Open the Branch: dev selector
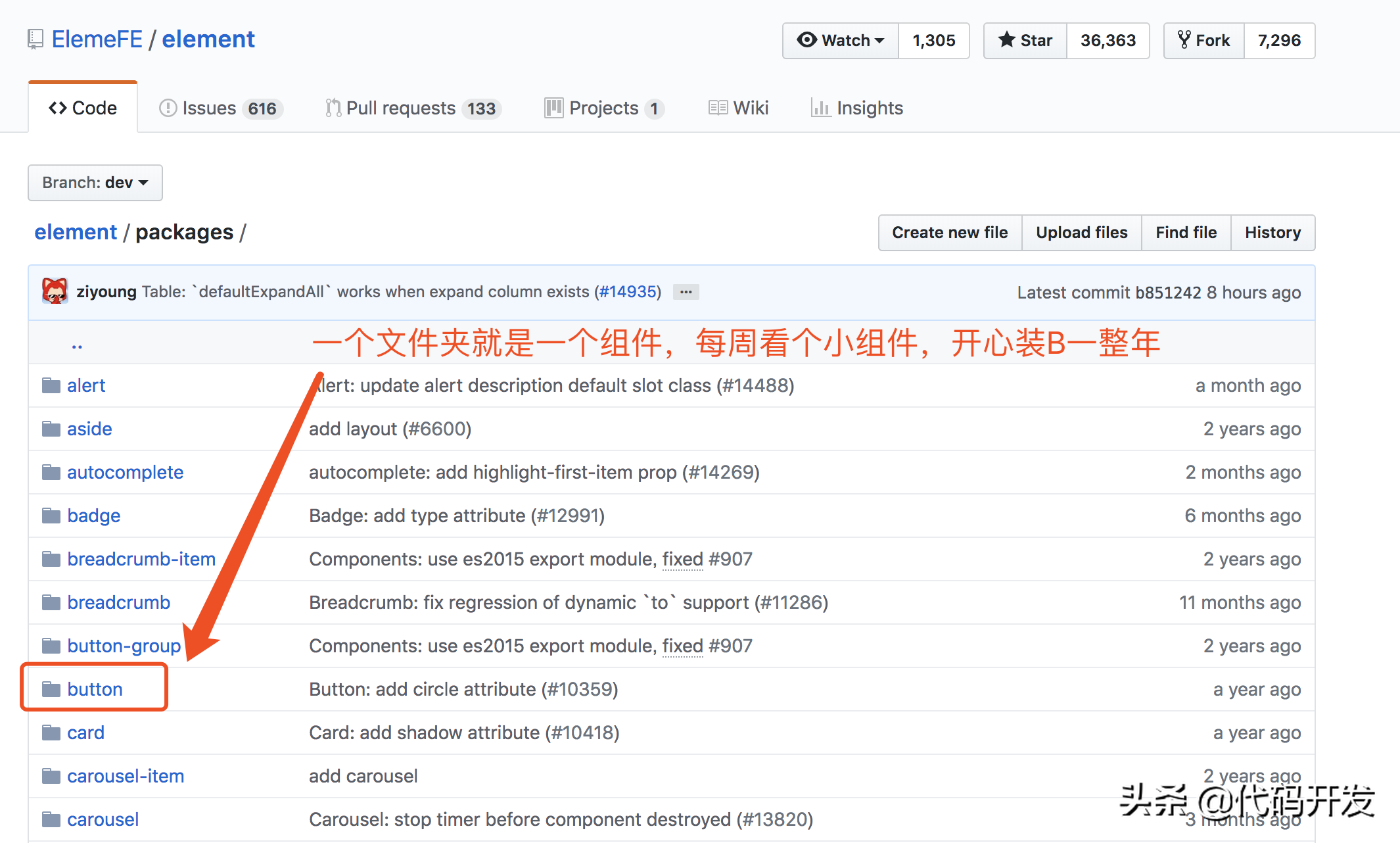Screen dimensions: 1400x843 [95, 183]
